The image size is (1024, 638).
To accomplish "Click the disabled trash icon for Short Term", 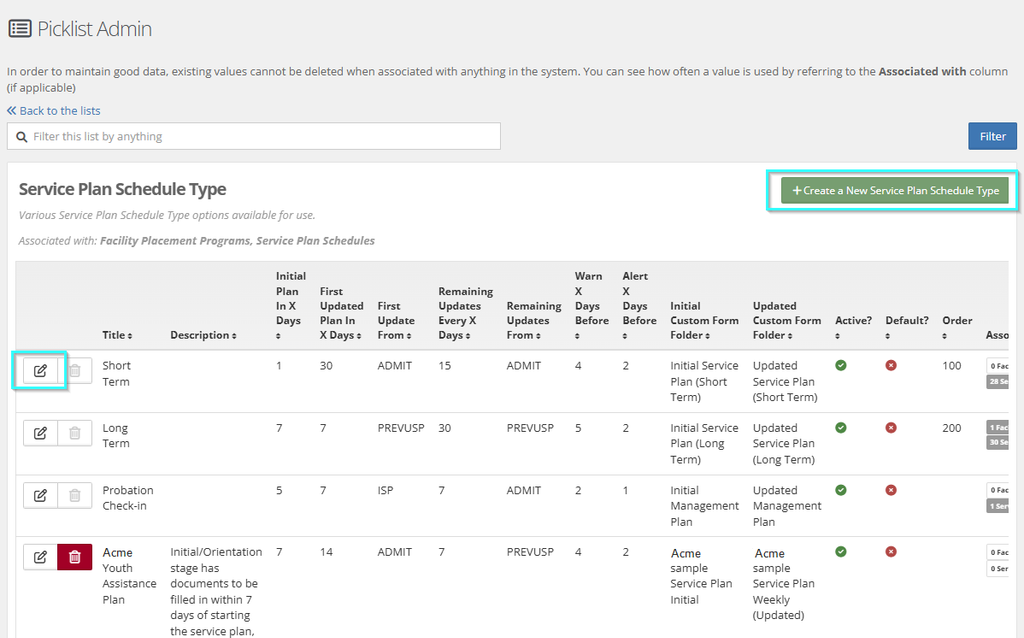I will coord(74,371).
